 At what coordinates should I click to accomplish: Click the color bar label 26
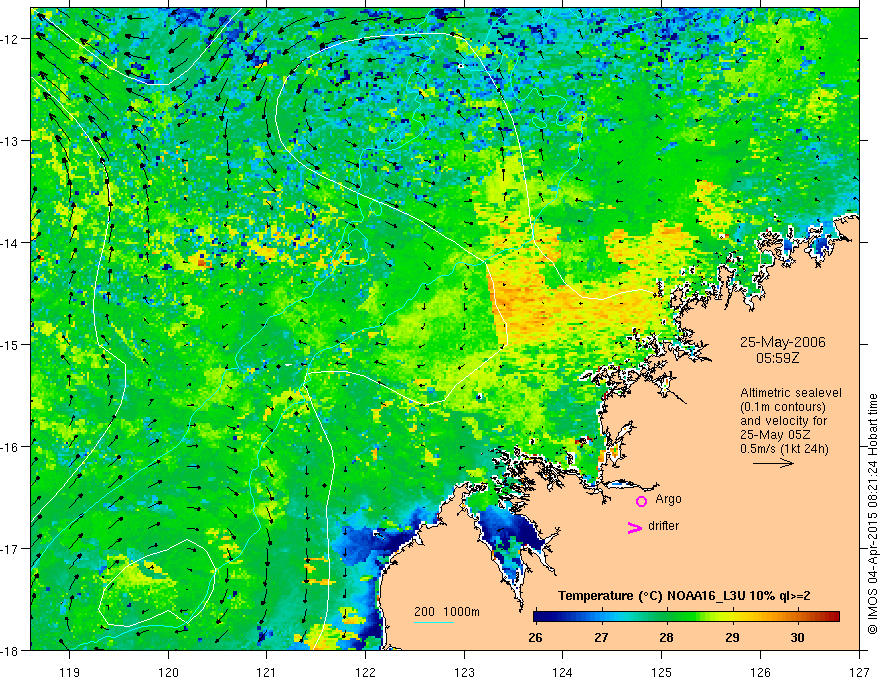point(535,637)
